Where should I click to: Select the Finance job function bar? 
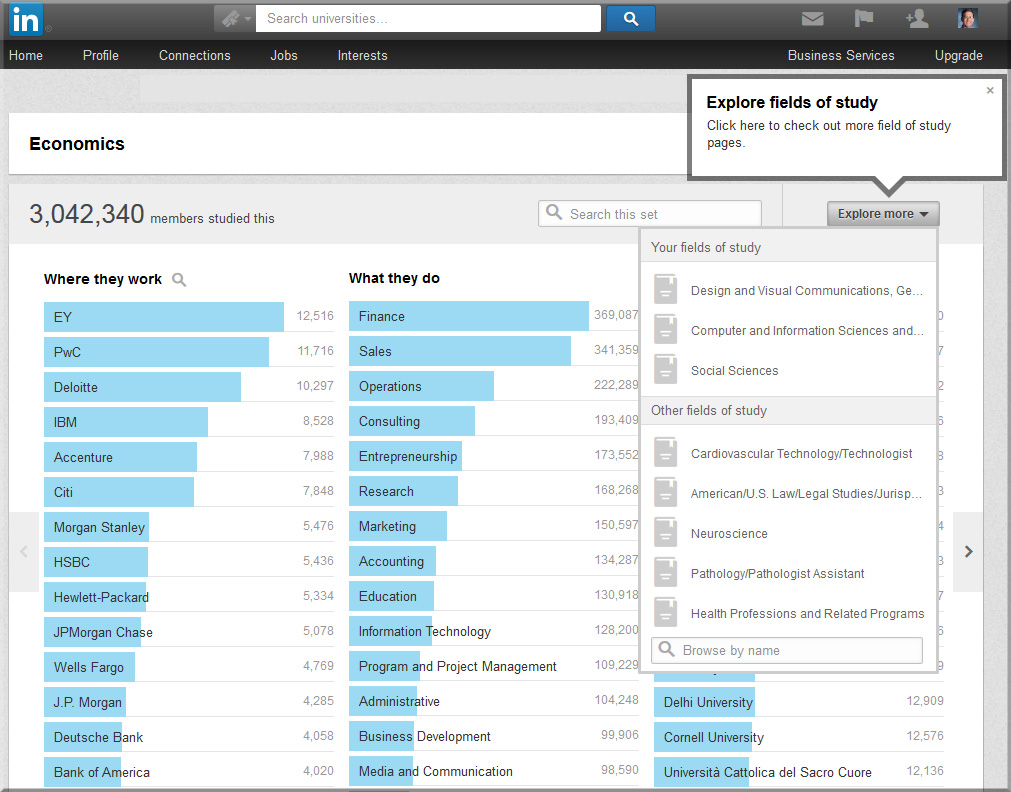469,316
